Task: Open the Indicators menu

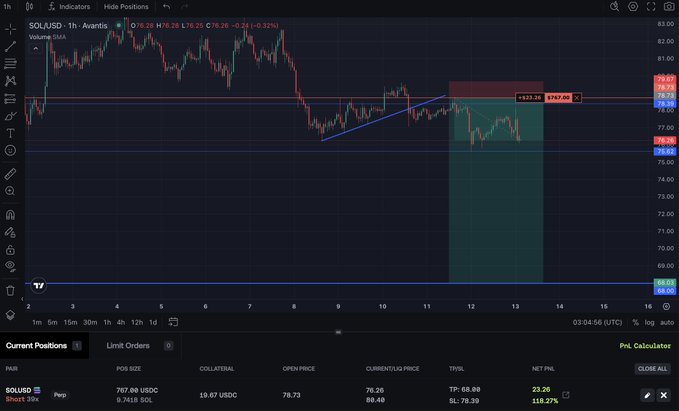Action: (x=69, y=6)
